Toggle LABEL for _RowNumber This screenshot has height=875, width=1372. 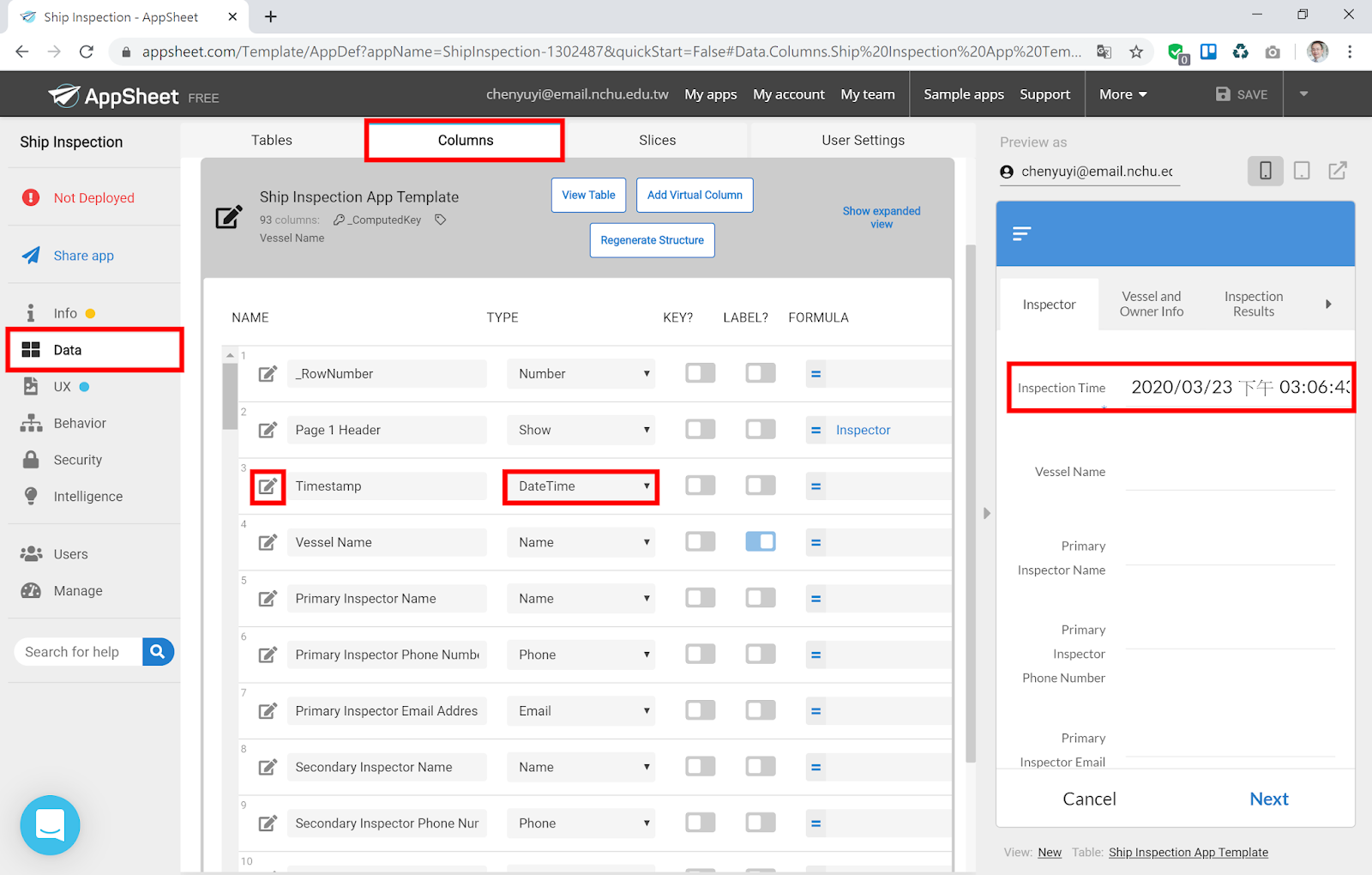point(761,373)
